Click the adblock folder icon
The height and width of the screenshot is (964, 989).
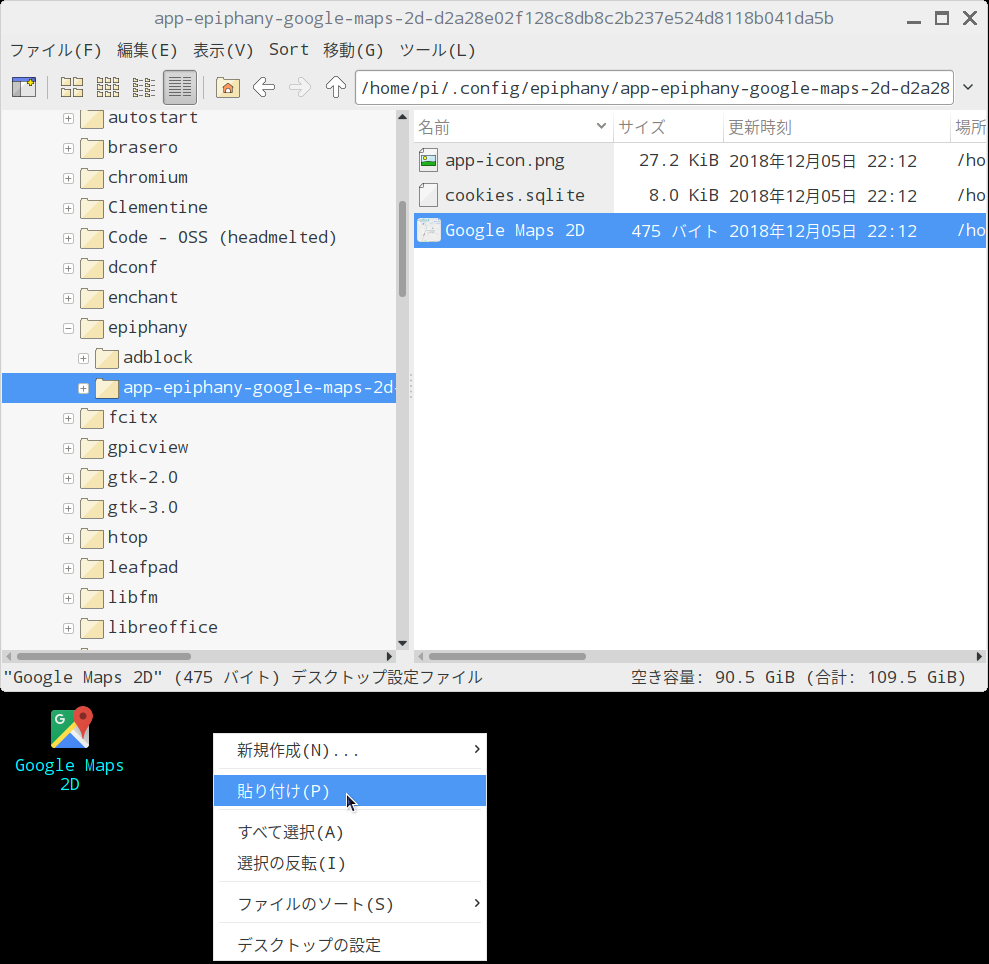[x=107, y=358]
